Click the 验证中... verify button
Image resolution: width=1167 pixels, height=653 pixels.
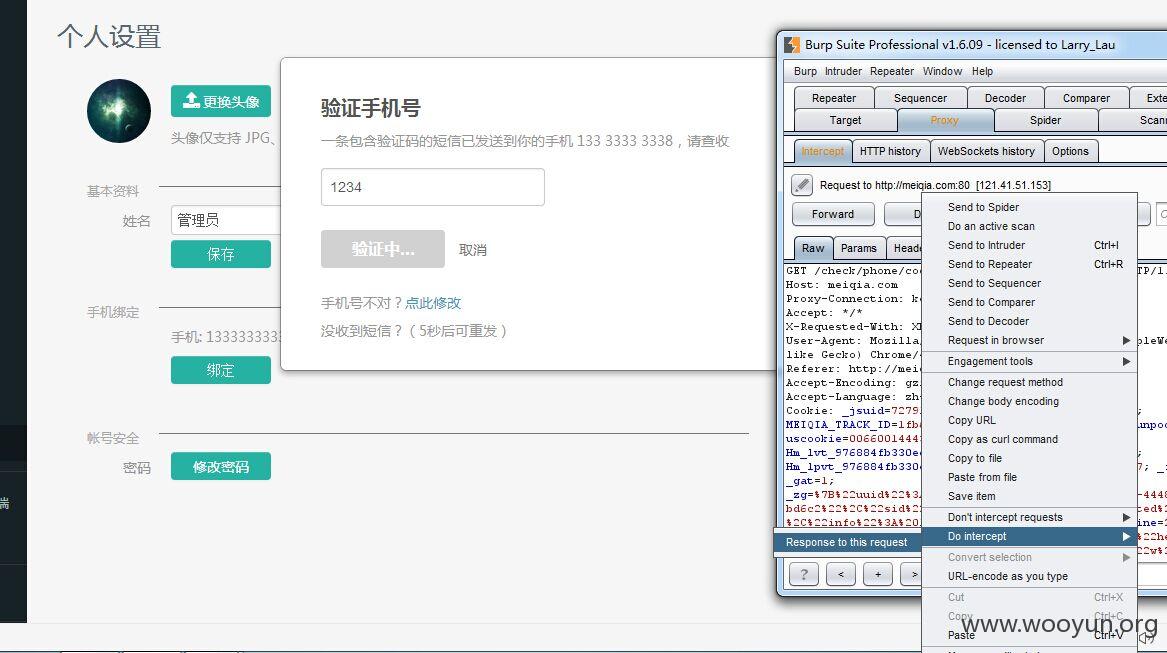click(383, 249)
